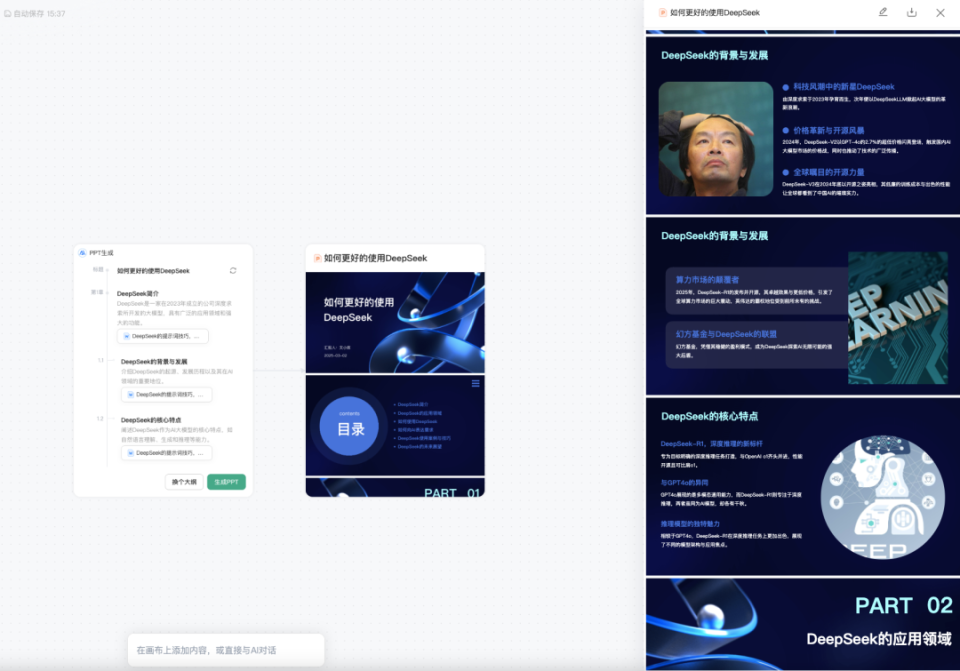
Task: Click the download icon in preview panel
Action: point(912,12)
